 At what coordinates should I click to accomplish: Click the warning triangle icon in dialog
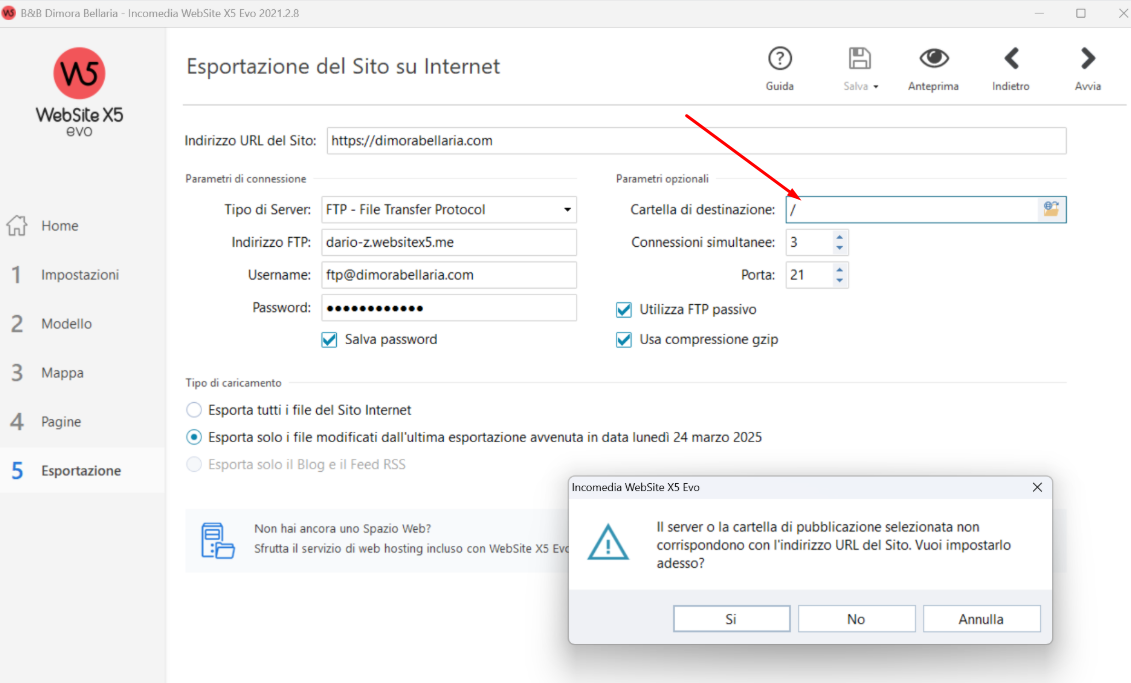(608, 542)
